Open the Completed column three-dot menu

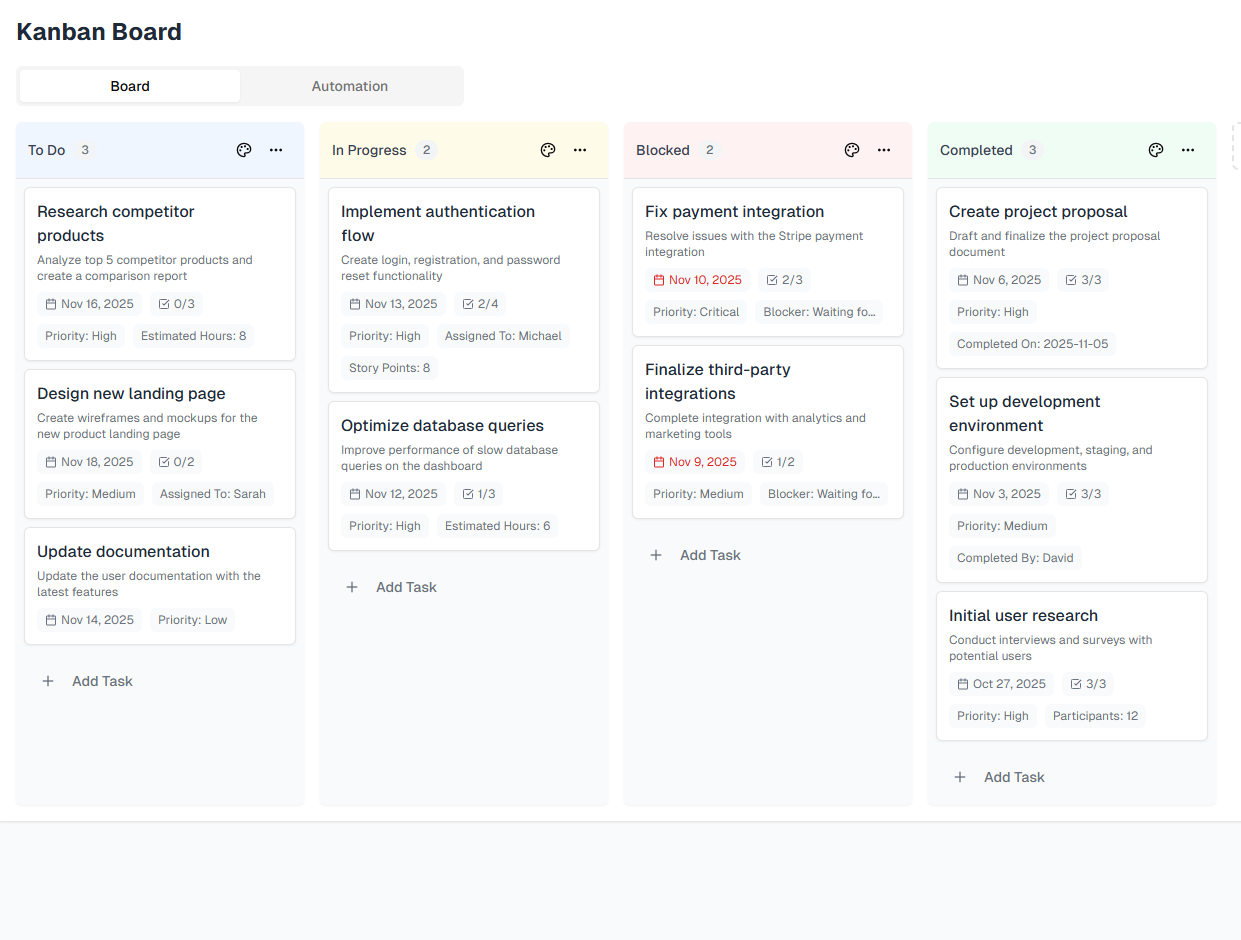[1187, 149]
